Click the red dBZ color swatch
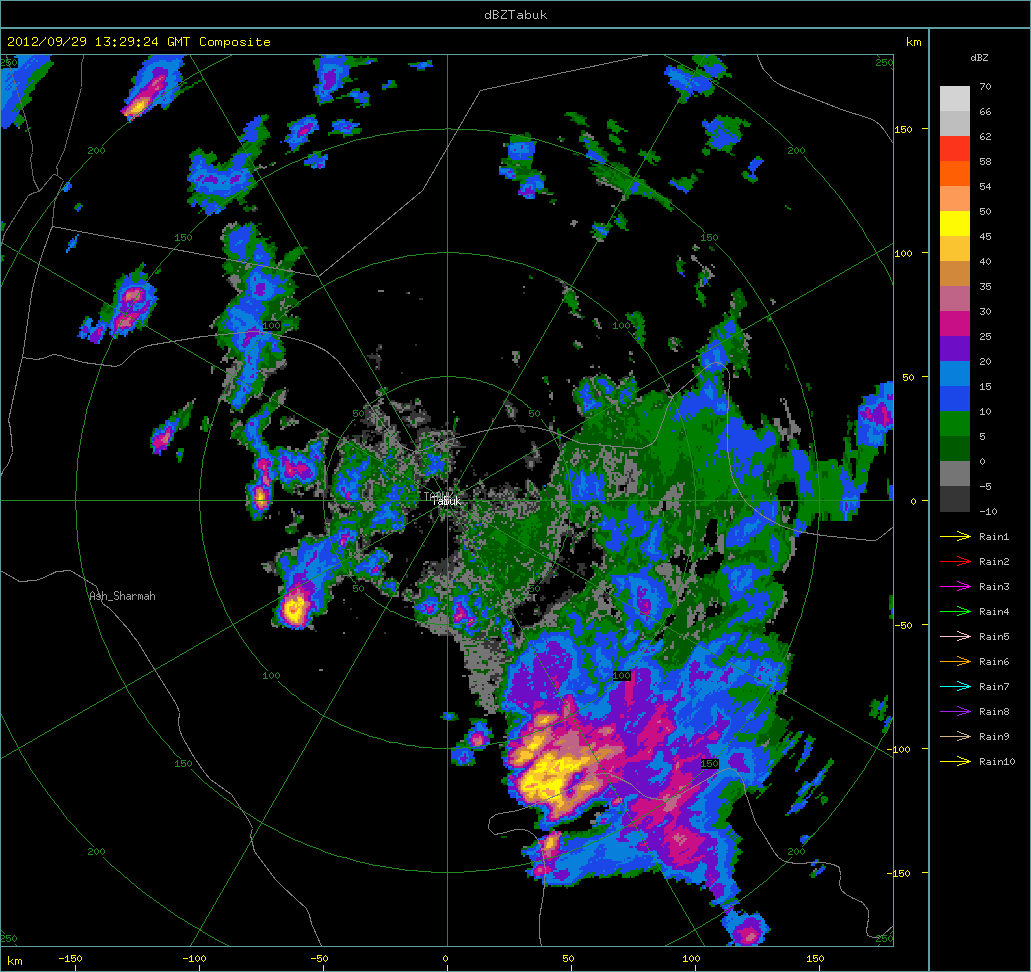Viewport: 1031px width, 972px height. pos(955,148)
